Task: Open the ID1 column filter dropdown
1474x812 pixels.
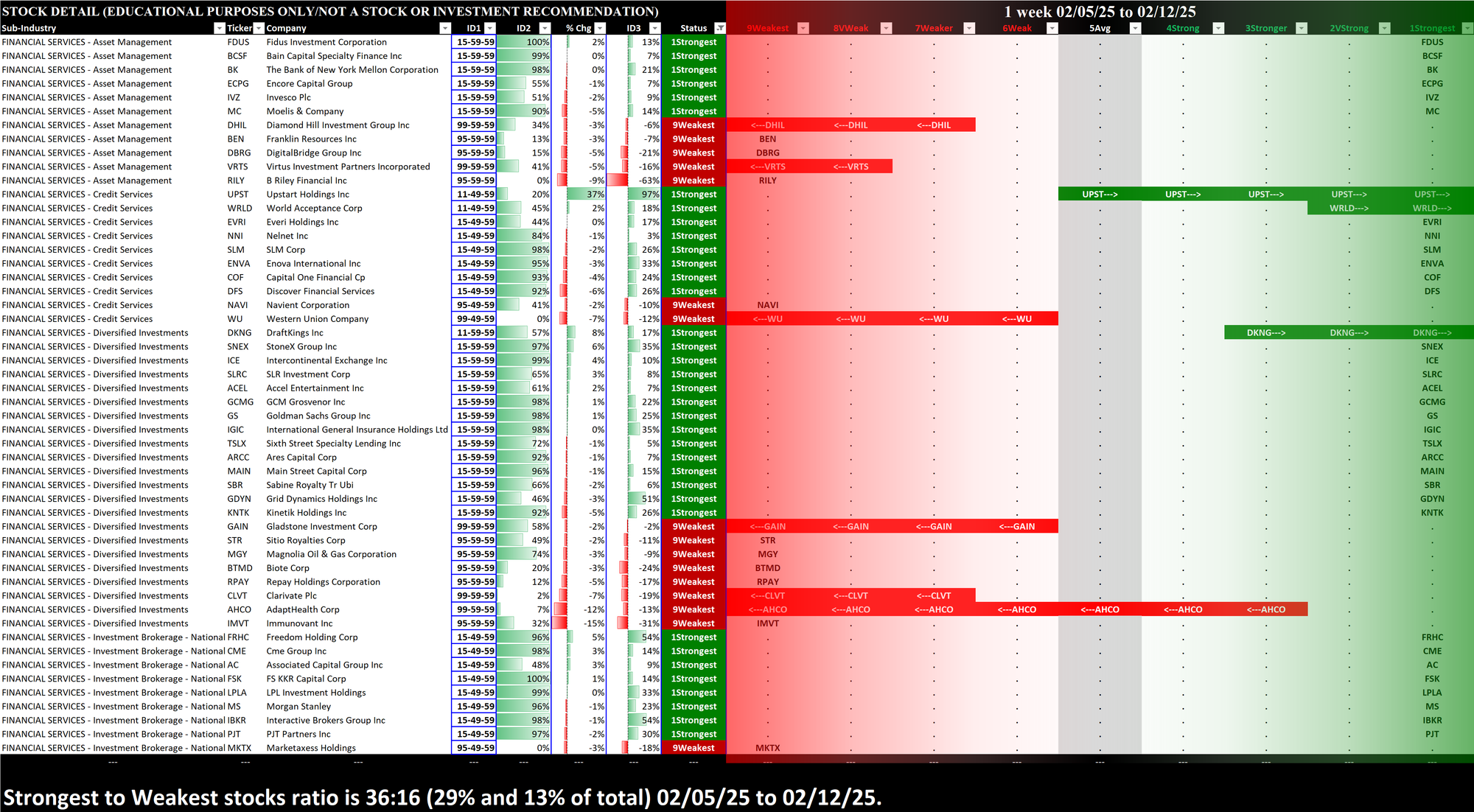Action: (489, 28)
